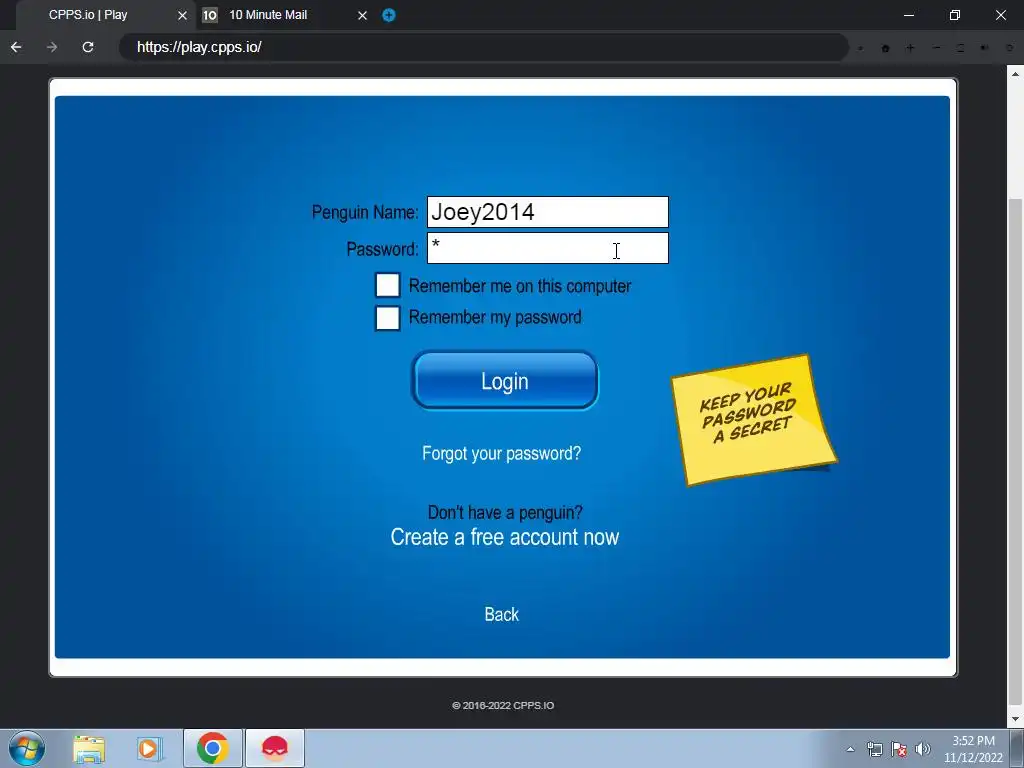Screen dimensions: 1024x768
Task: Click the 10 Minute Mail tab favicon
Action: coord(210,15)
